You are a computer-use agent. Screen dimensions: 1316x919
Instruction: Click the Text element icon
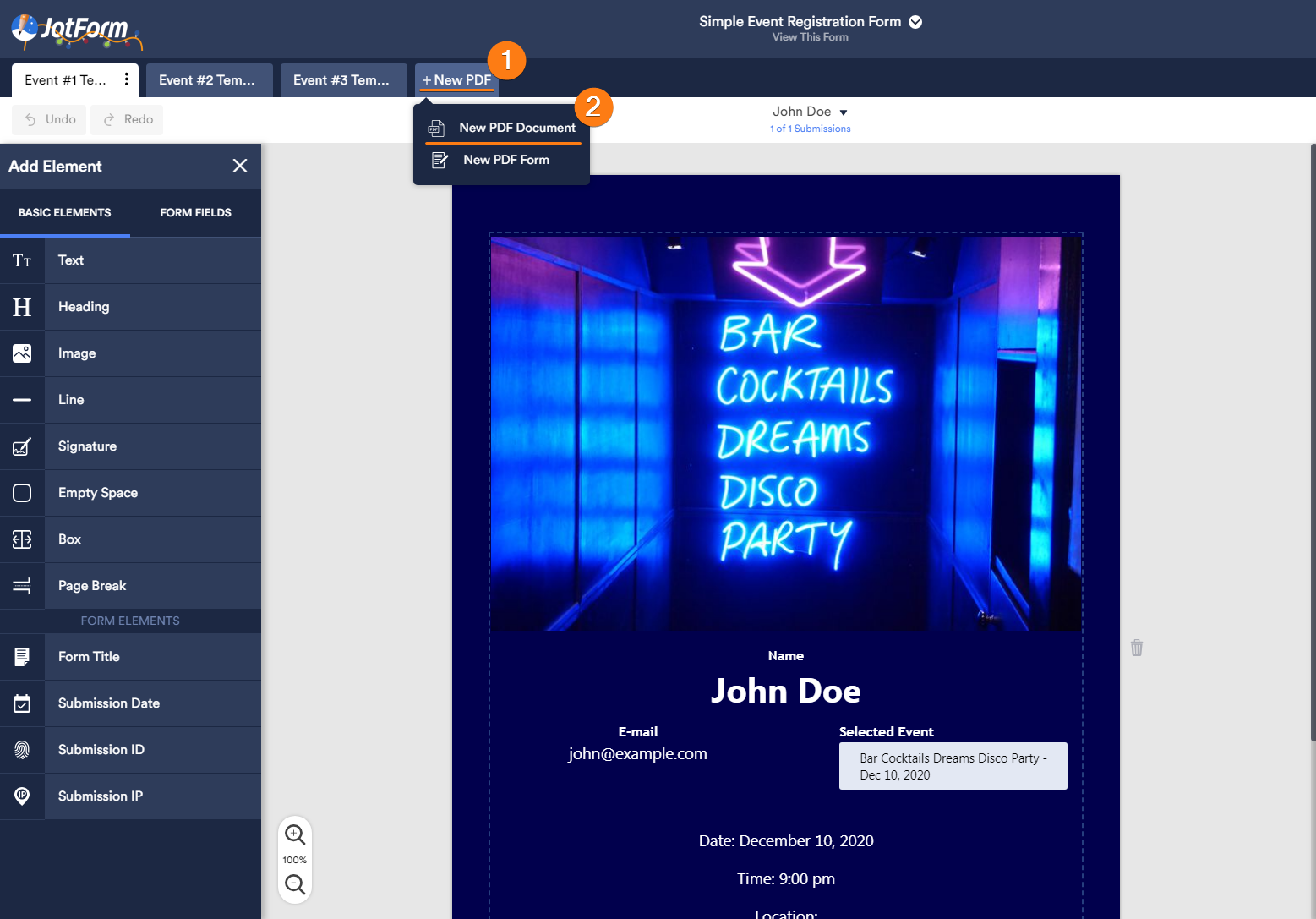click(x=22, y=260)
